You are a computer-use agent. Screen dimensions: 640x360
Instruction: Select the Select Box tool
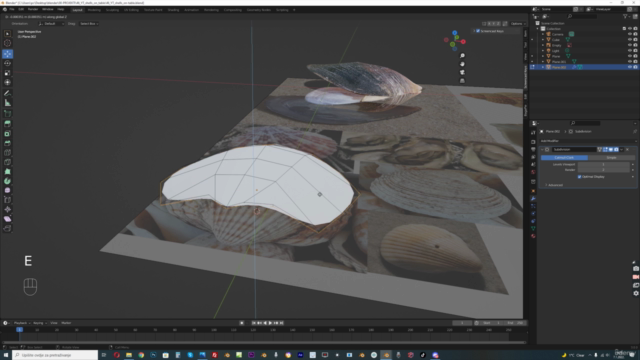pyautogui.click(x=7, y=33)
